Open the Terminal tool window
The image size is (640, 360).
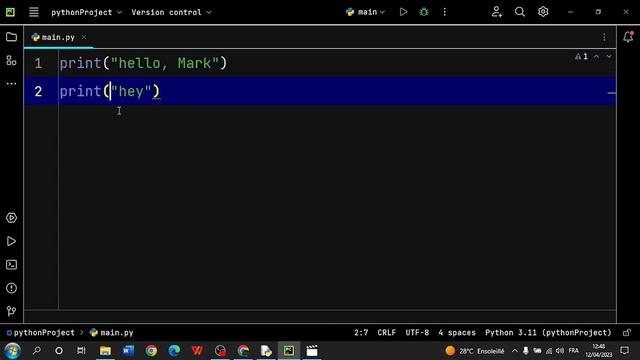(11, 265)
